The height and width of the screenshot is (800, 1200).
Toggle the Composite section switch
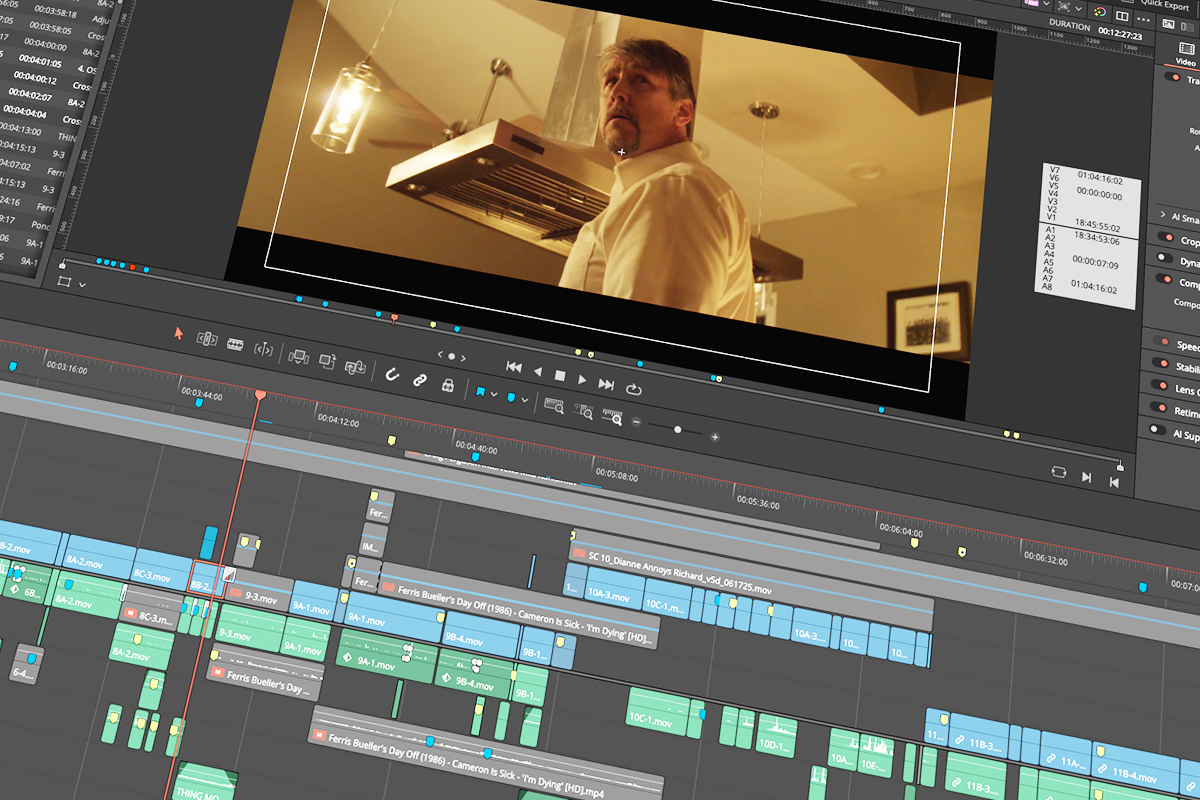[x=1163, y=280]
